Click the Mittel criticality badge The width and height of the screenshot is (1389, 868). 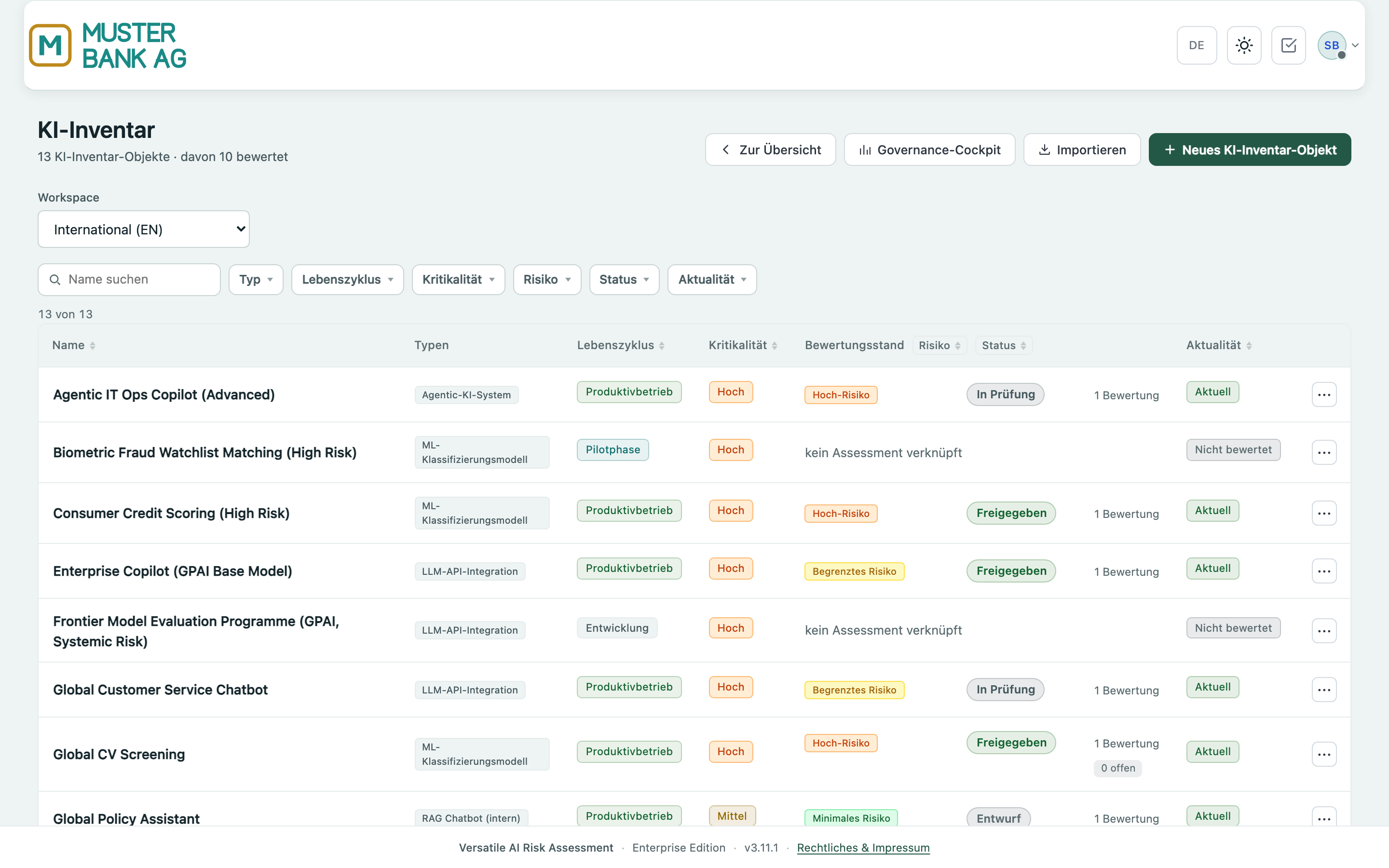pos(732,816)
